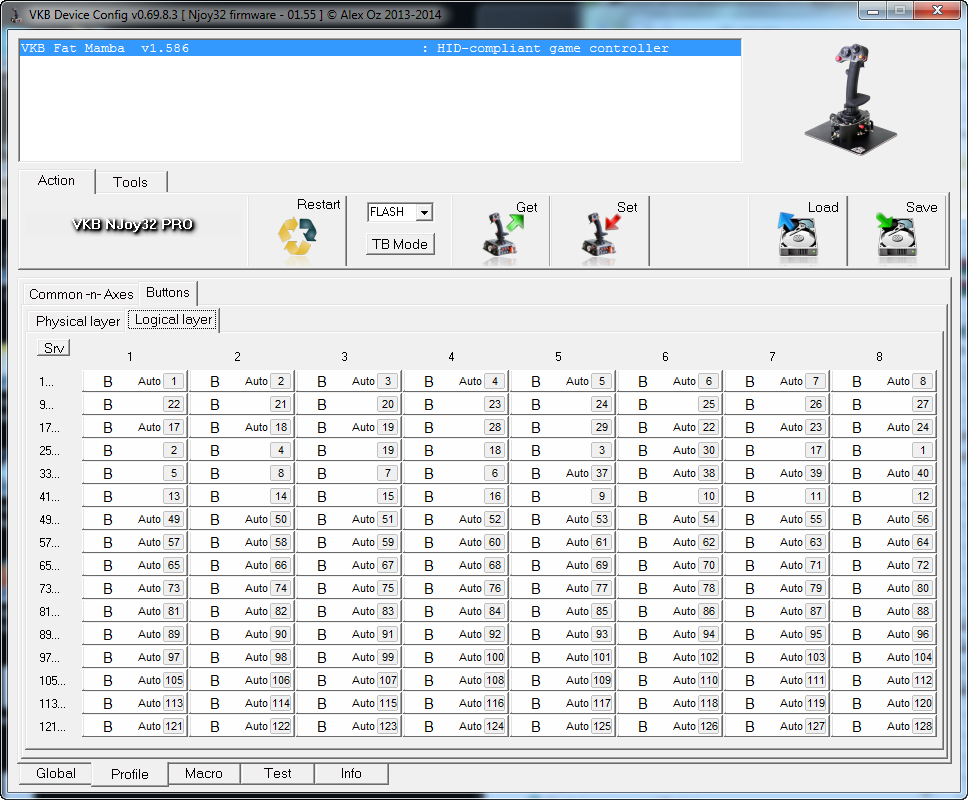
Task: Click the Auto 30 number field in row 25
Action: (x=709, y=451)
